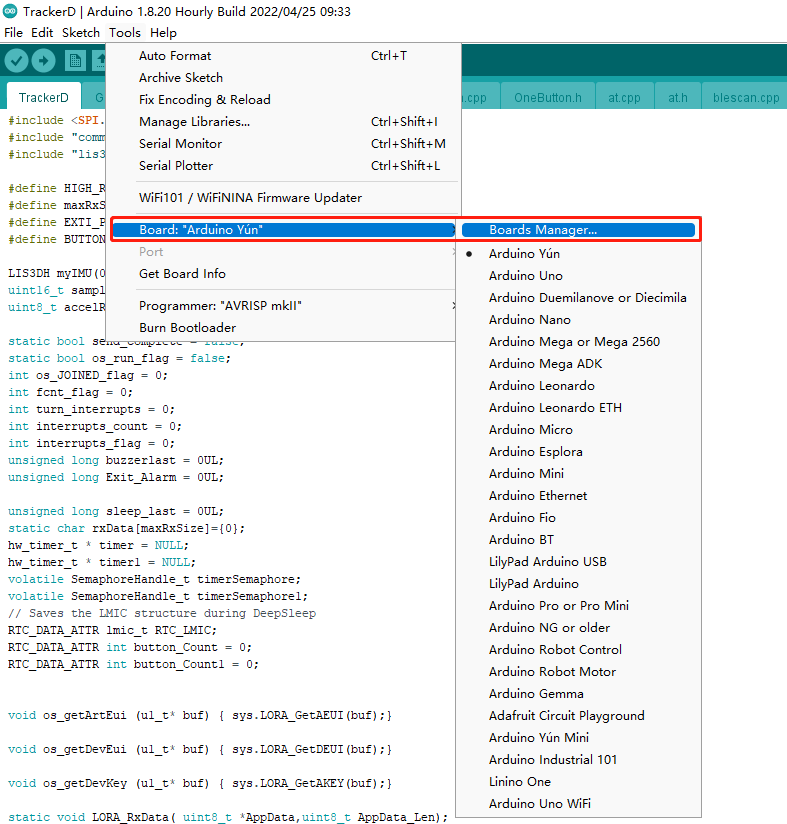
Task: Select Adafruit Circuit Playground board
Action: point(578,716)
